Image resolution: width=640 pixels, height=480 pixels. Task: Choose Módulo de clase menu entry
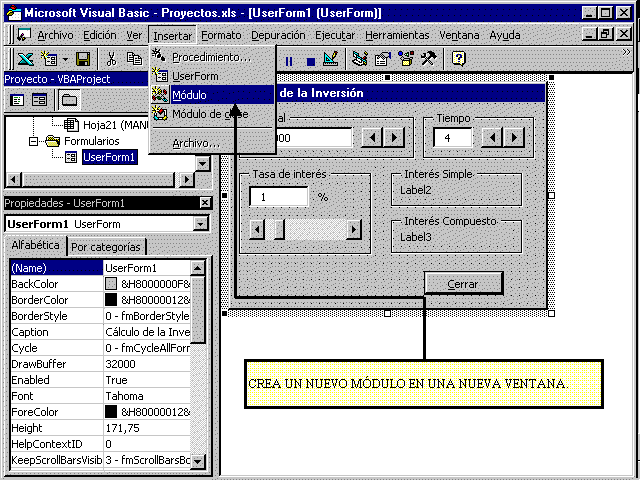(x=212, y=114)
